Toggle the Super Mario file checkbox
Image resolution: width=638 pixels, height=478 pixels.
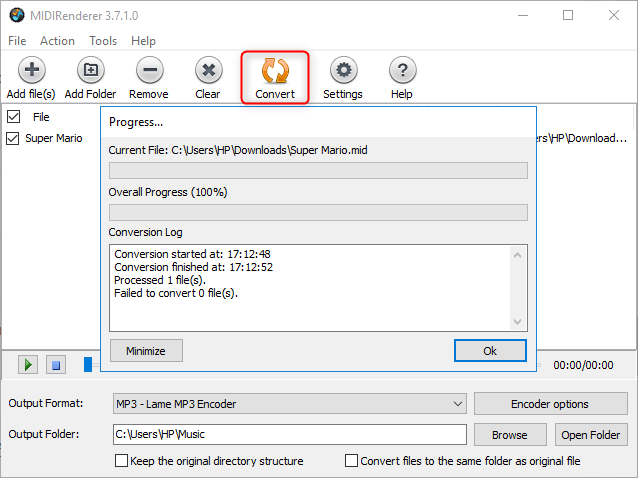click(13, 138)
